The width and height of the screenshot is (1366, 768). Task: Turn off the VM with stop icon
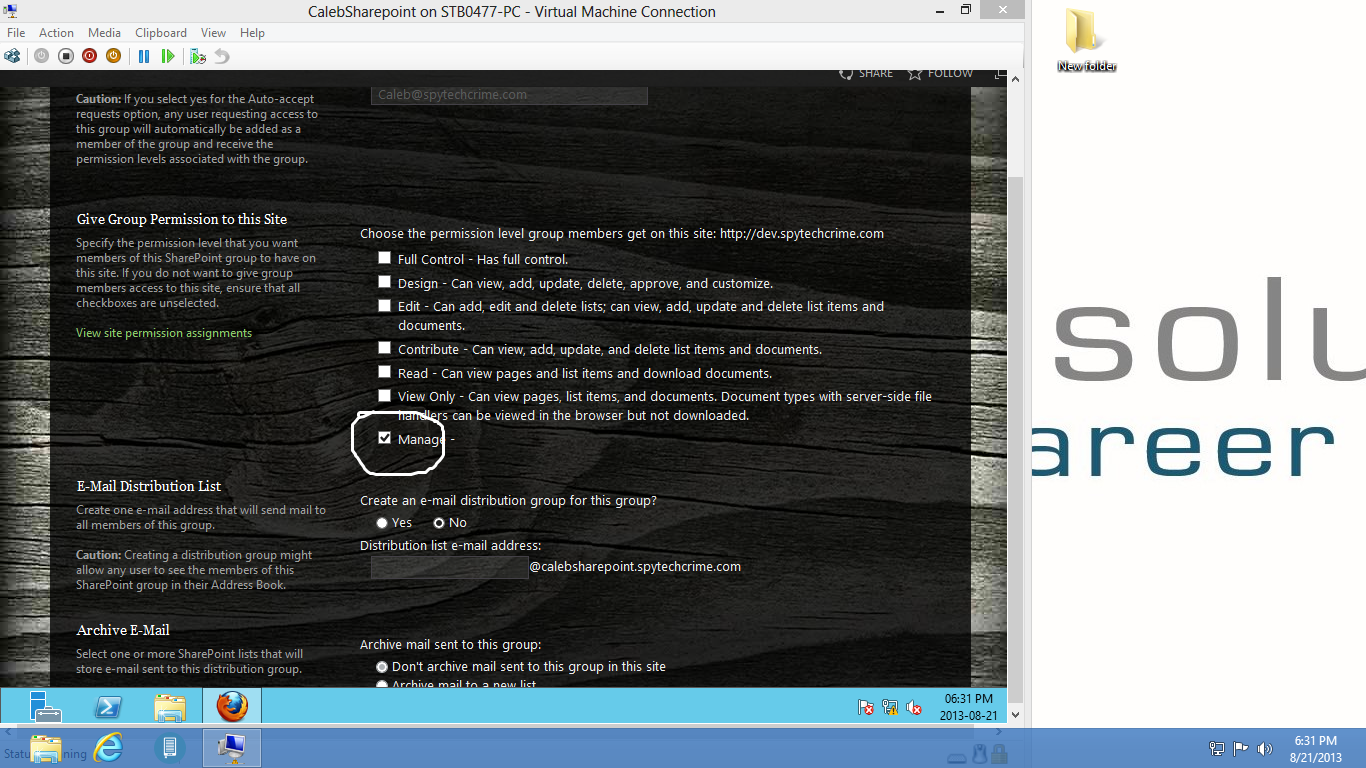(x=65, y=56)
